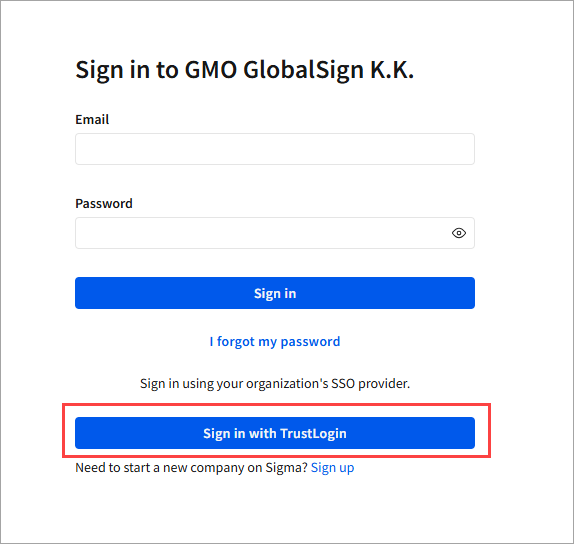
Task: Click the blue Sign in button
Action: point(275,293)
